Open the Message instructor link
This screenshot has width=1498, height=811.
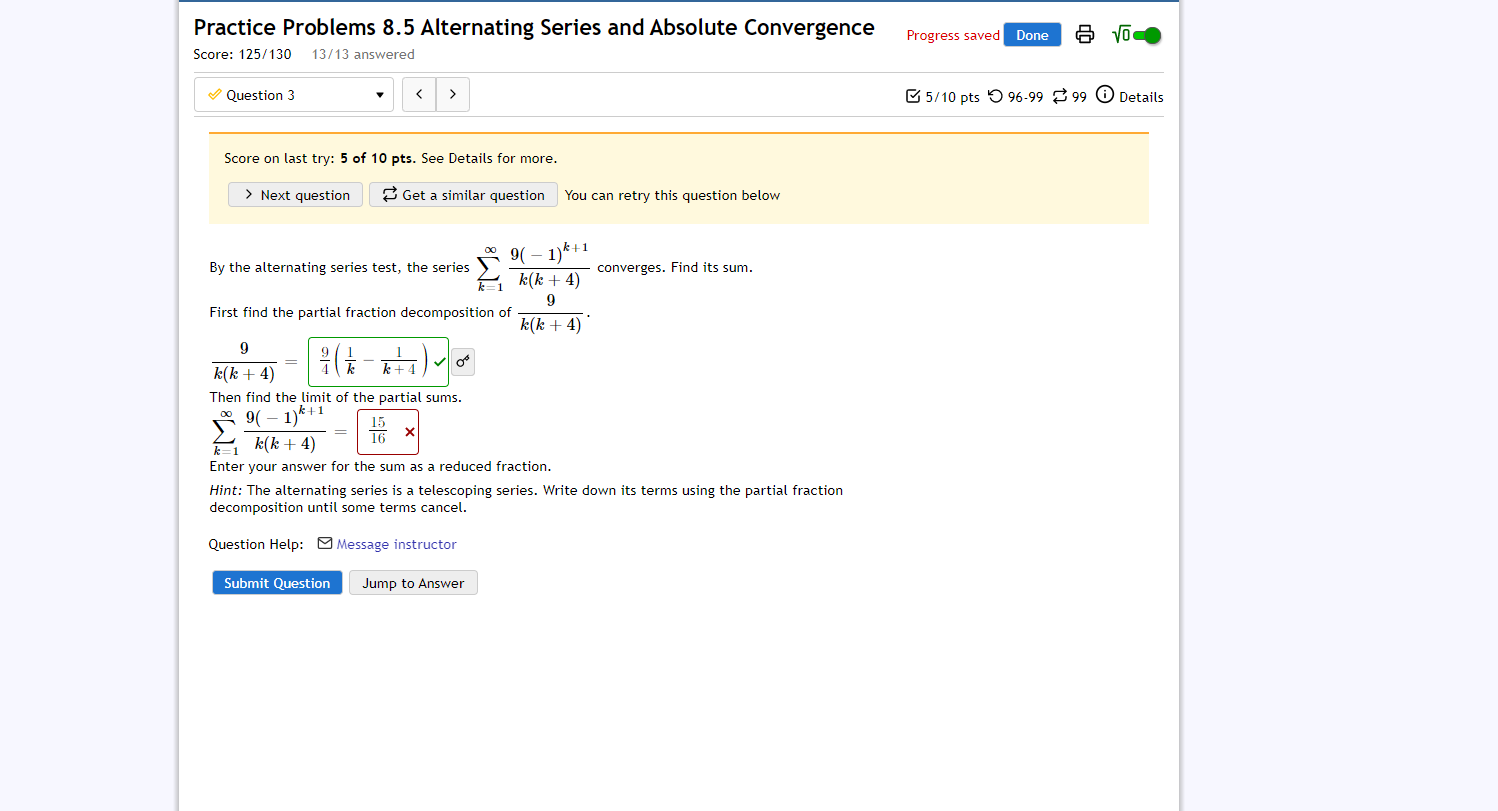tap(396, 543)
